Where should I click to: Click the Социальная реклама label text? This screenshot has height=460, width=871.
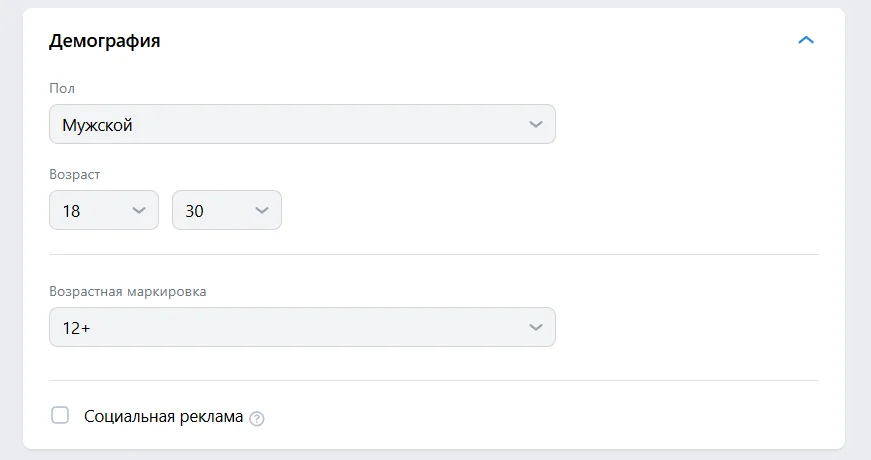click(164, 417)
